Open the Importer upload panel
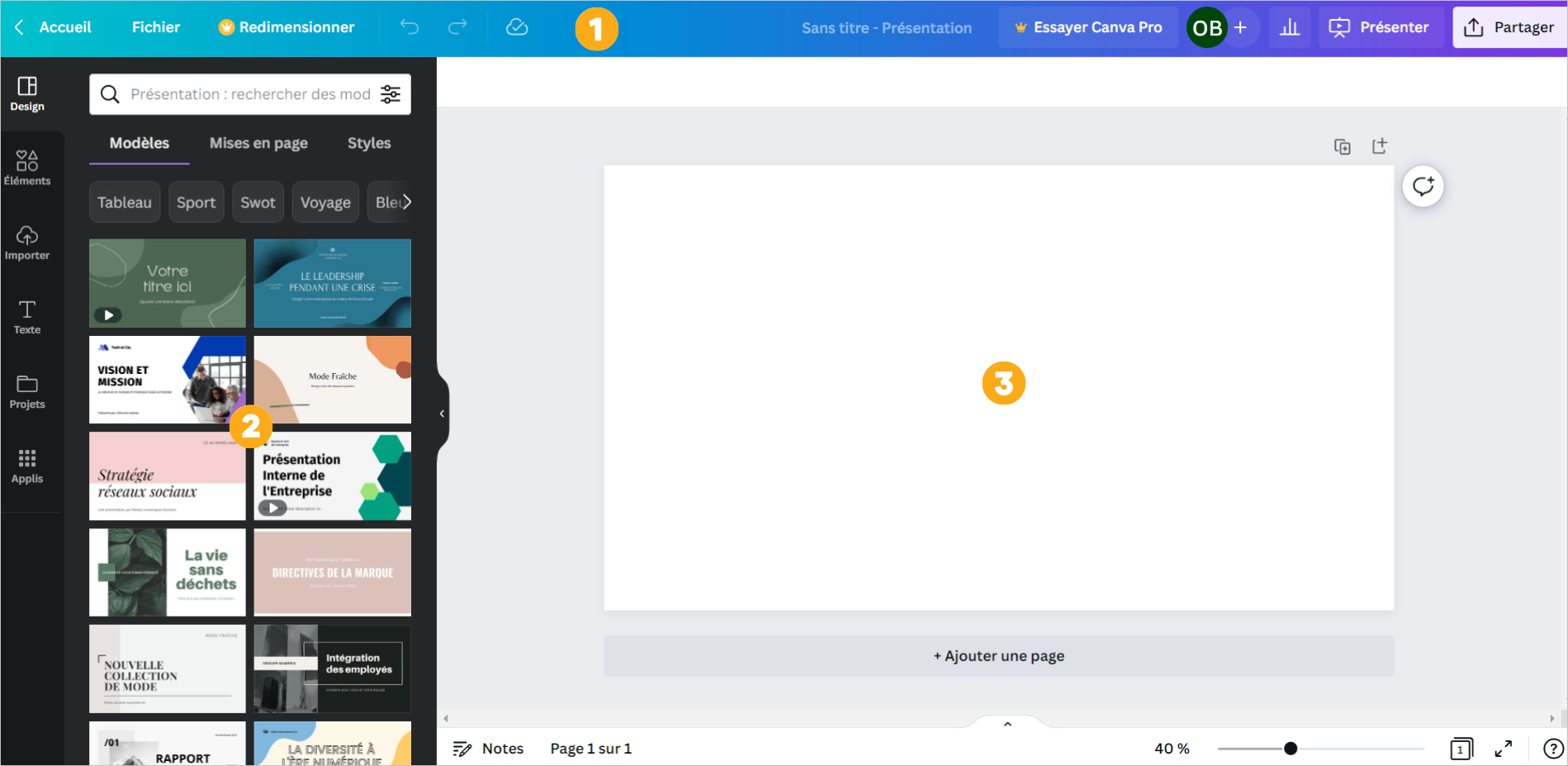The width and height of the screenshot is (1568, 766). (27, 243)
